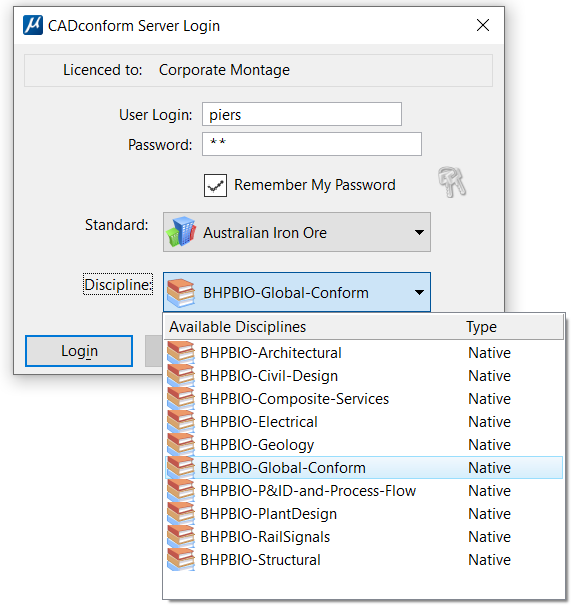Choose BHPBIO-Structural discipline
577x611 pixels.
click(364, 560)
